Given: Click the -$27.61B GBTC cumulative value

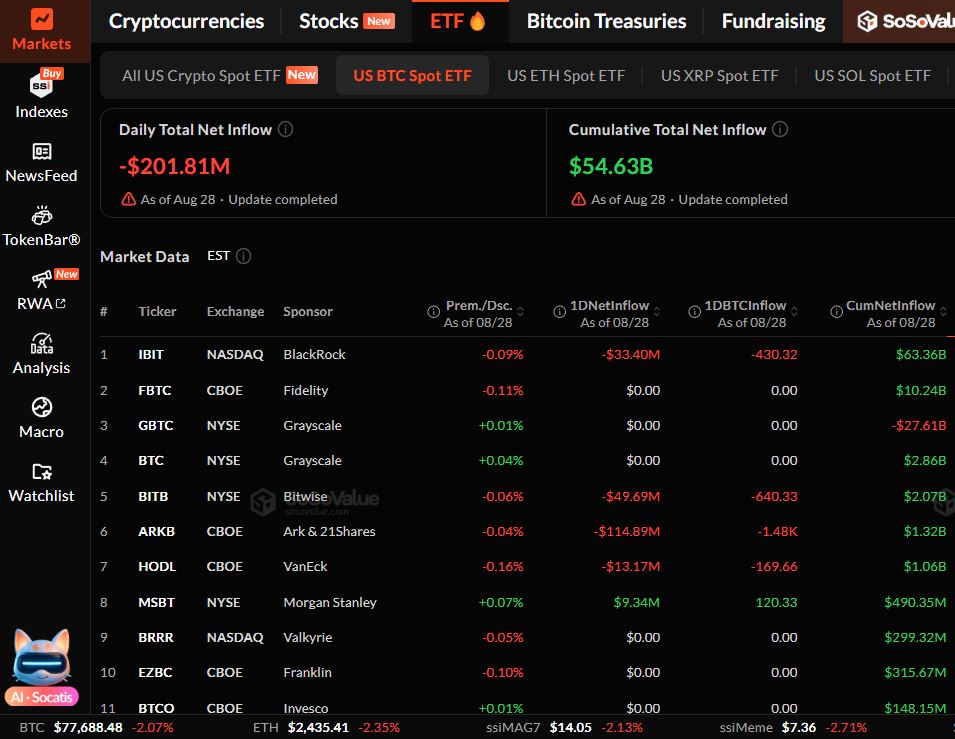Looking at the screenshot, I should tap(919, 425).
